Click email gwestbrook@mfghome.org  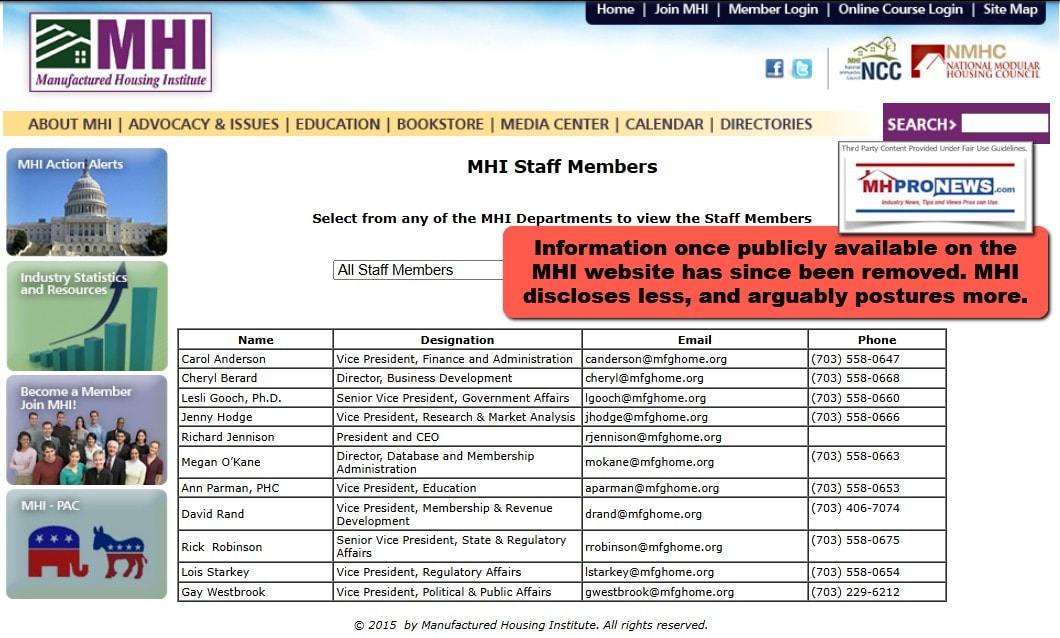pos(659,592)
